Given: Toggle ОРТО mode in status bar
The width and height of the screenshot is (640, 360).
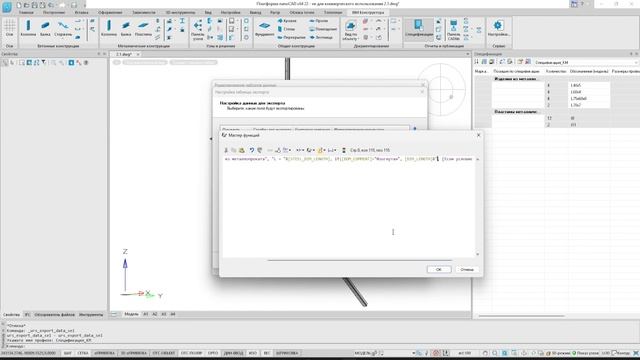Looking at the screenshot, I should coord(213,353).
